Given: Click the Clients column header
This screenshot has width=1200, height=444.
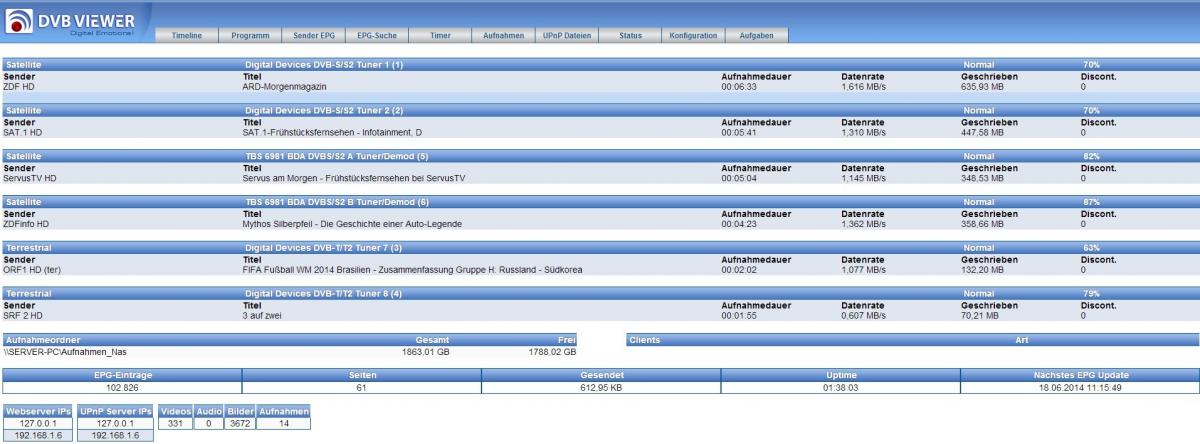Looking at the screenshot, I should tap(644, 340).
